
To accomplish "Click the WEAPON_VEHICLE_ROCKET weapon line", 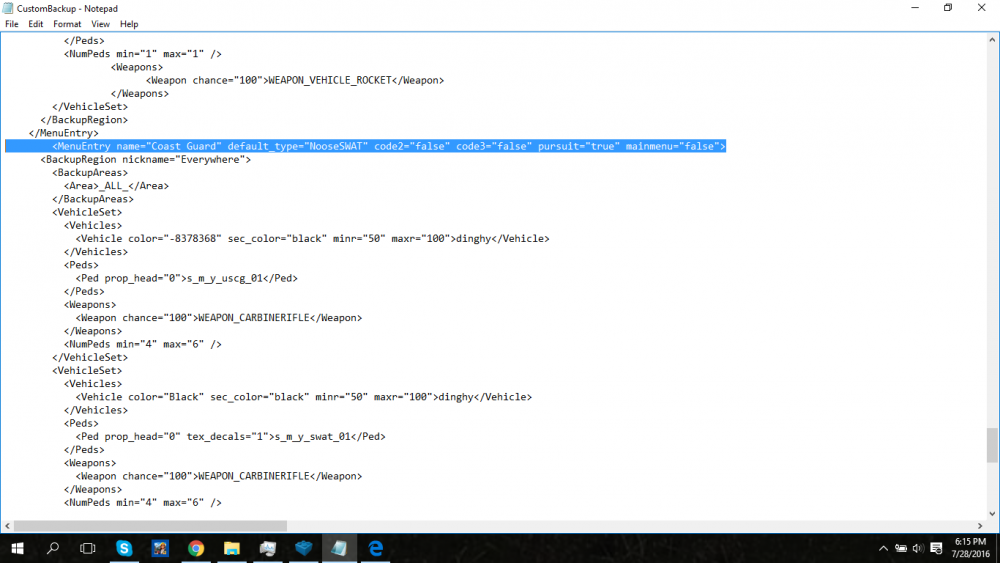I will tap(295, 80).
